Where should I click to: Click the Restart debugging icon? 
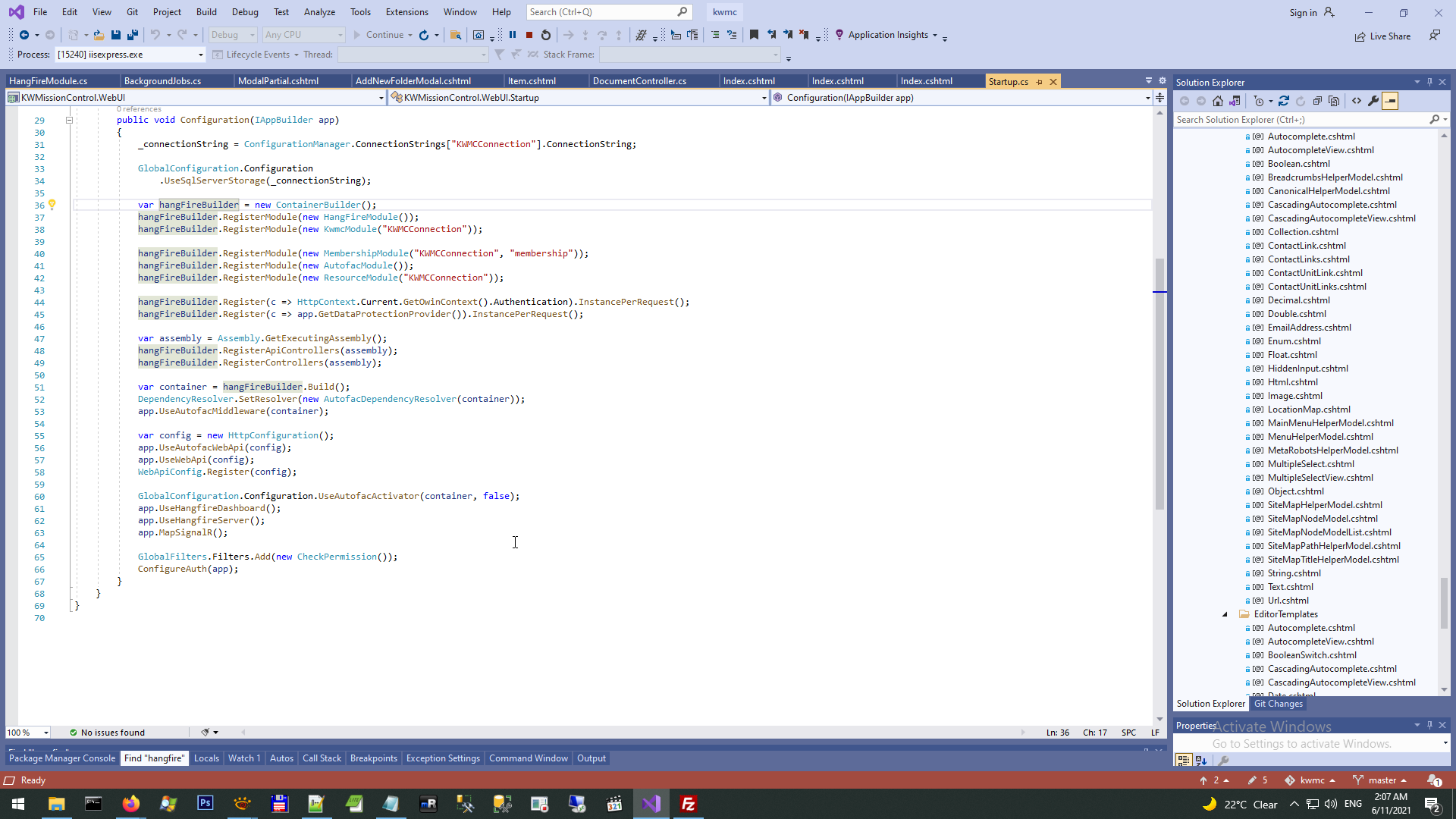coord(546,35)
